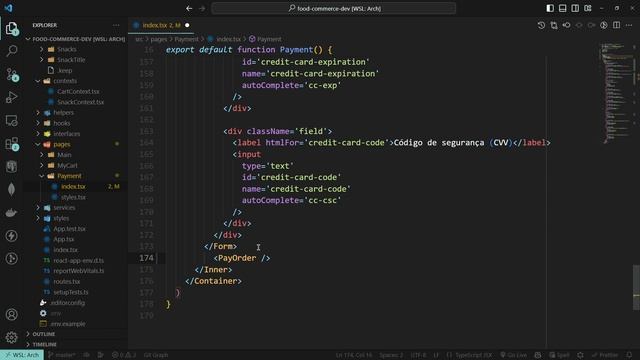Screen dimensions: 640x360
Task: Open the Run and Debug view
Action: [11, 97]
